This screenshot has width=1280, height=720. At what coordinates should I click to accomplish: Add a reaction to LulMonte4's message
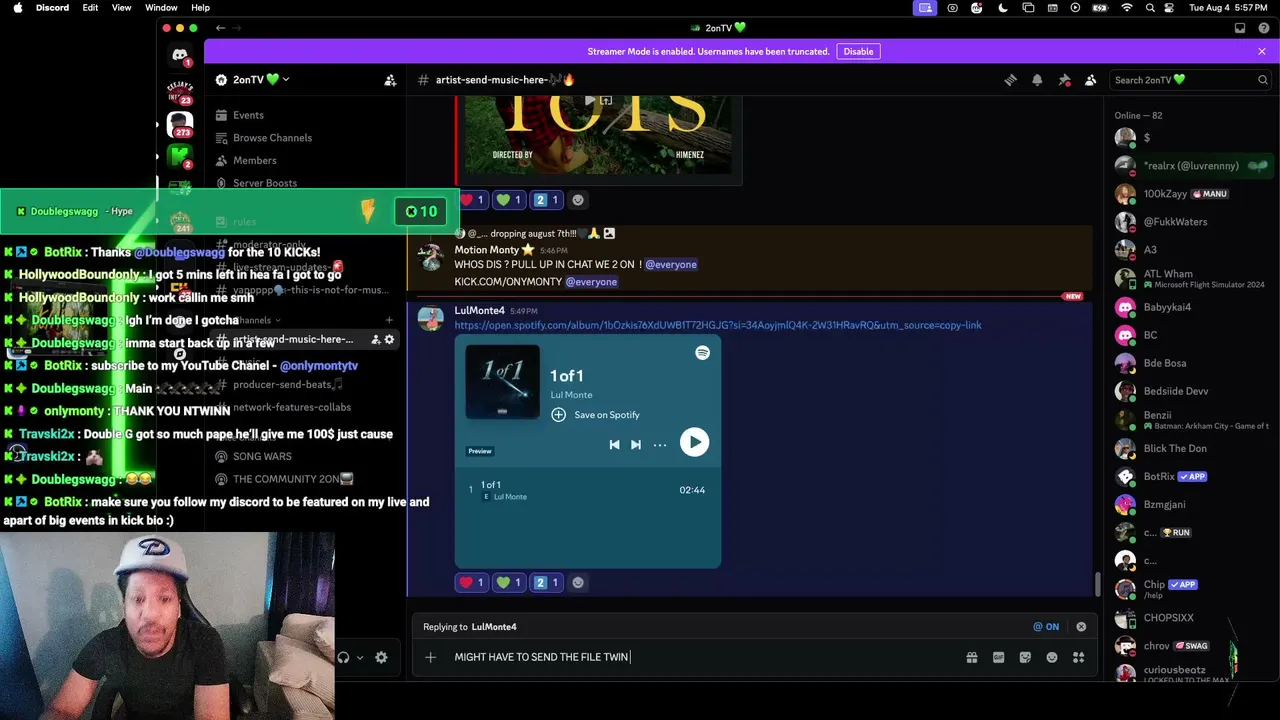(578, 582)
